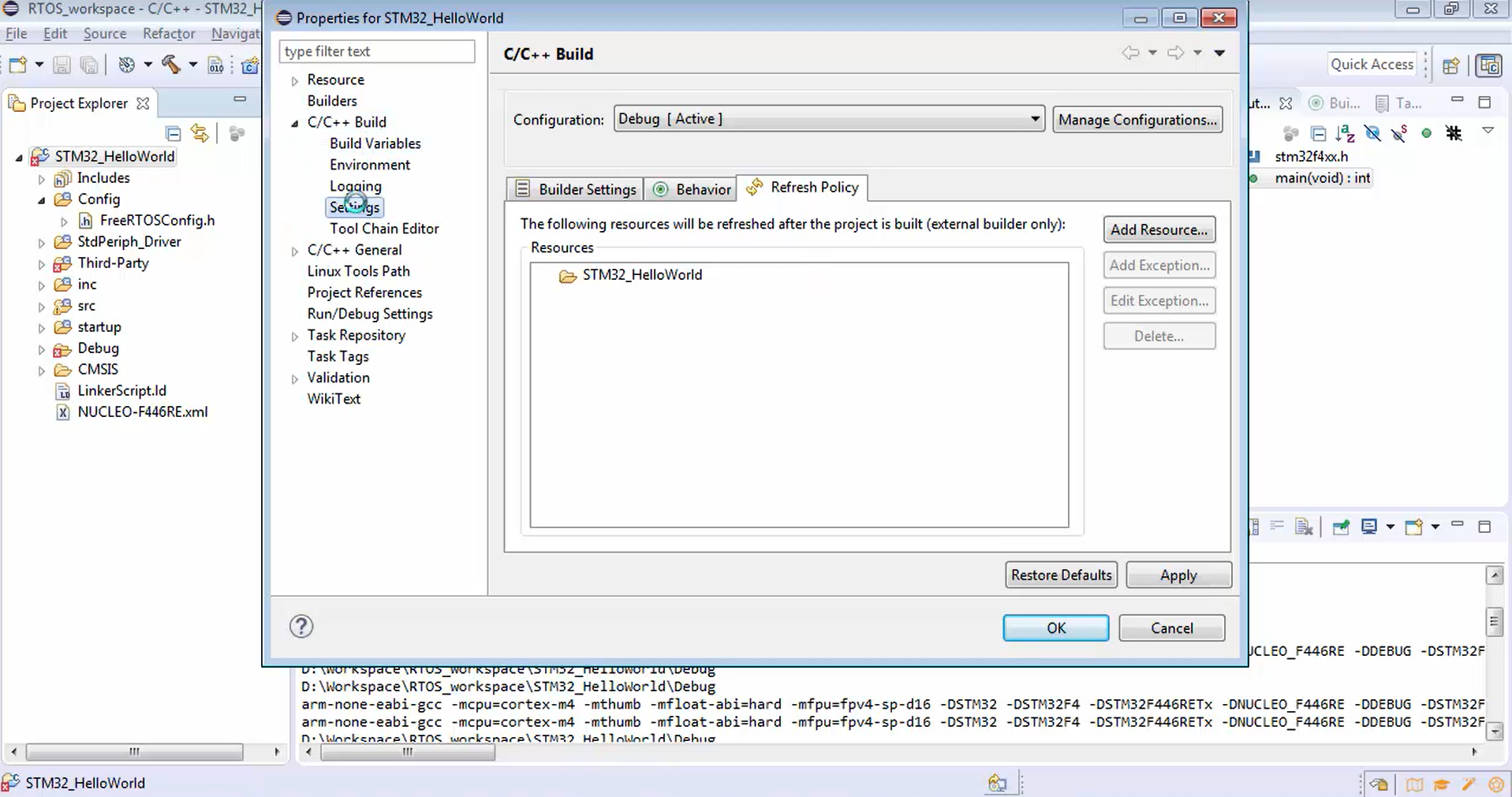The height and width of the screenshot is (797, 1512).
Task: Click the console vertical scrollbar thumb
Action: pyautogui.click(x=1494, y=622)
